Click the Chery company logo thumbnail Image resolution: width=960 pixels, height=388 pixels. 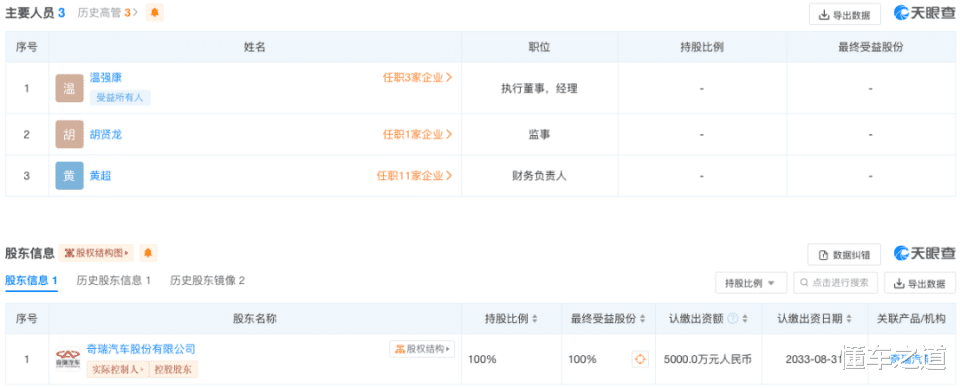pos(68,359)
